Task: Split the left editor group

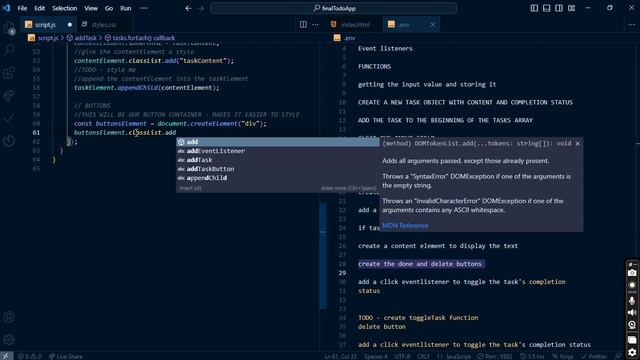Action: point(303,24)
